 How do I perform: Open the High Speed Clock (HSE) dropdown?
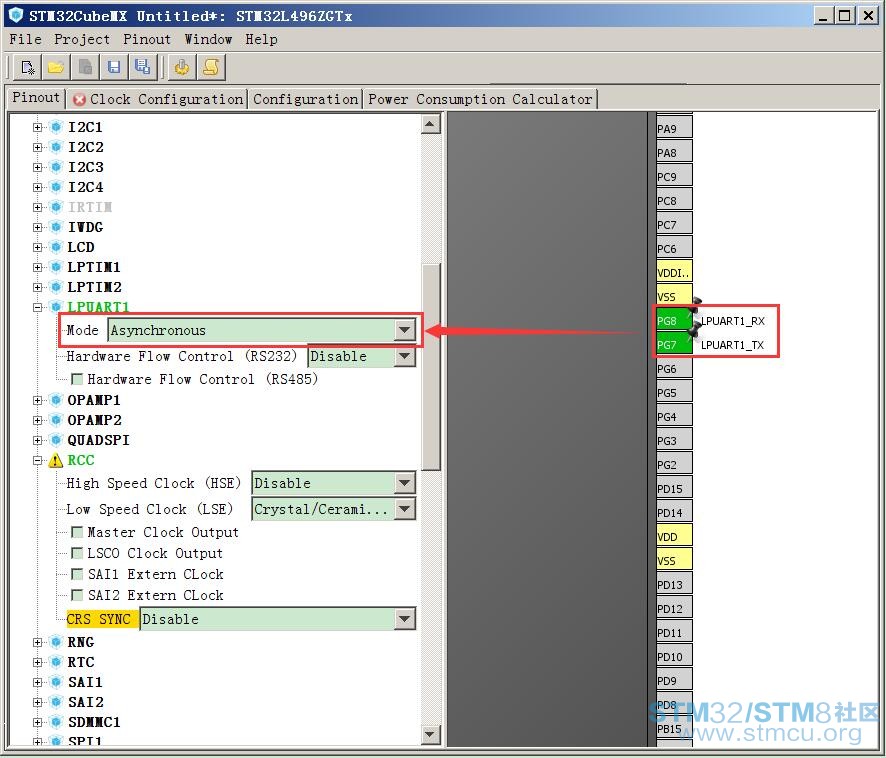click(405, 483)
